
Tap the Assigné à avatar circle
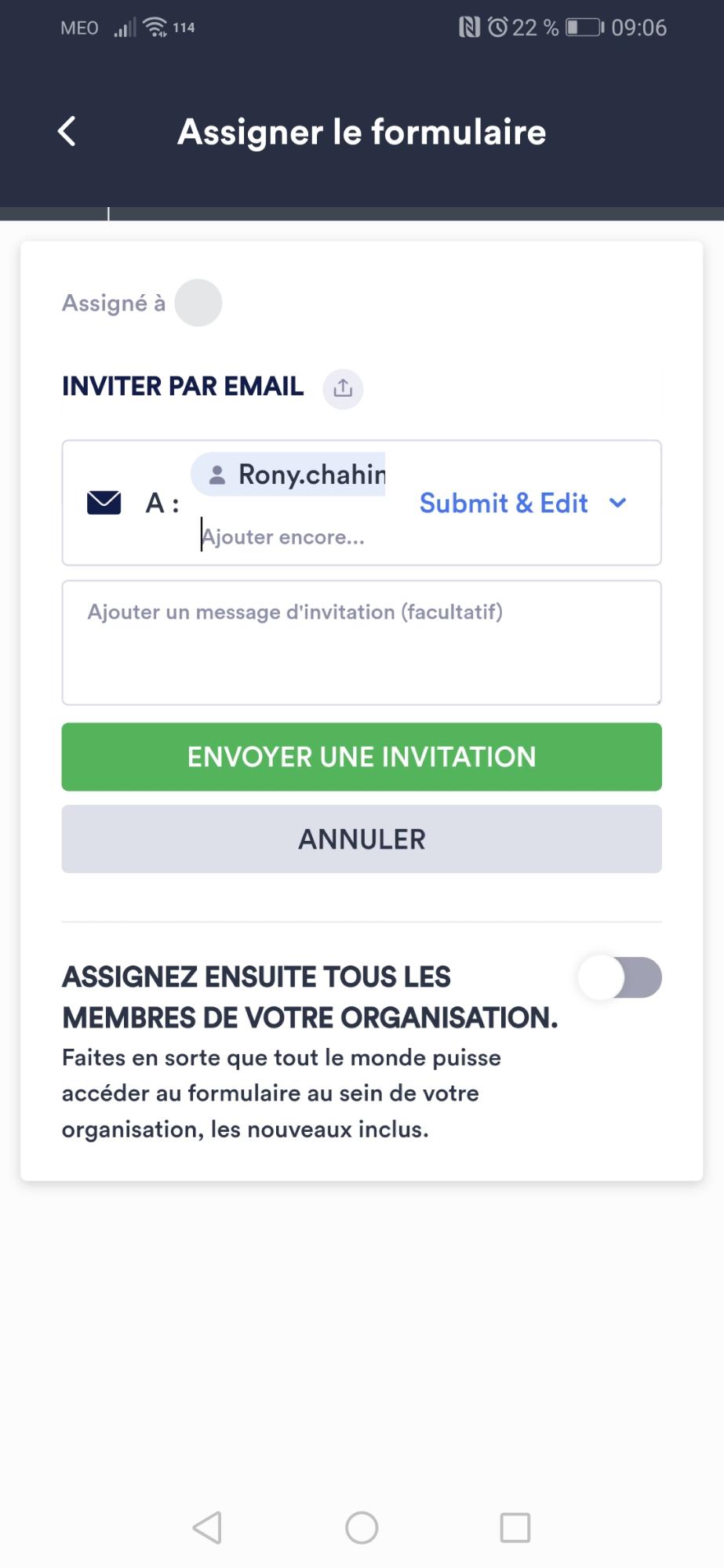(198, 302)
